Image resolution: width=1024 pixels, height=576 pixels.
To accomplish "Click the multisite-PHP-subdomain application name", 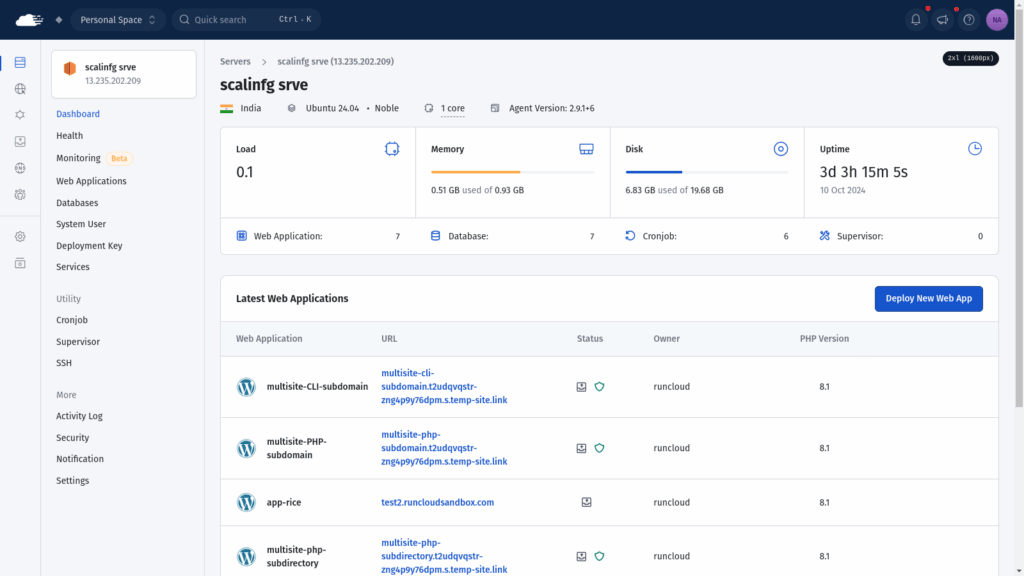I will [296, 448].
